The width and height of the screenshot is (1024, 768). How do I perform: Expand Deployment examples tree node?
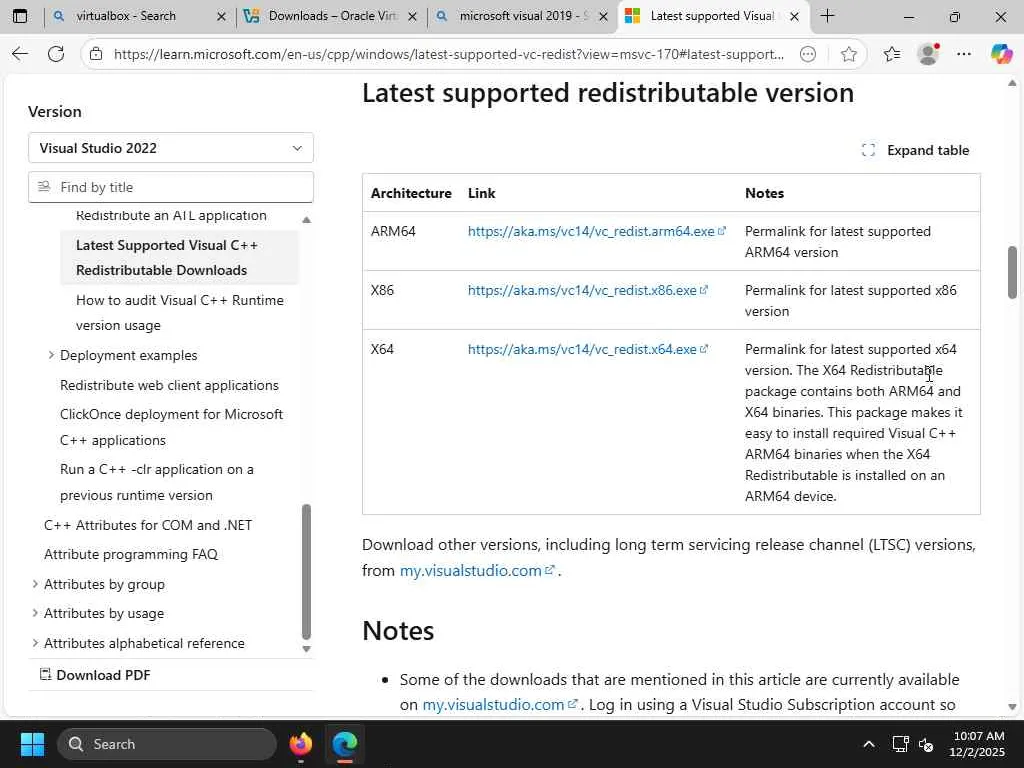51,355
